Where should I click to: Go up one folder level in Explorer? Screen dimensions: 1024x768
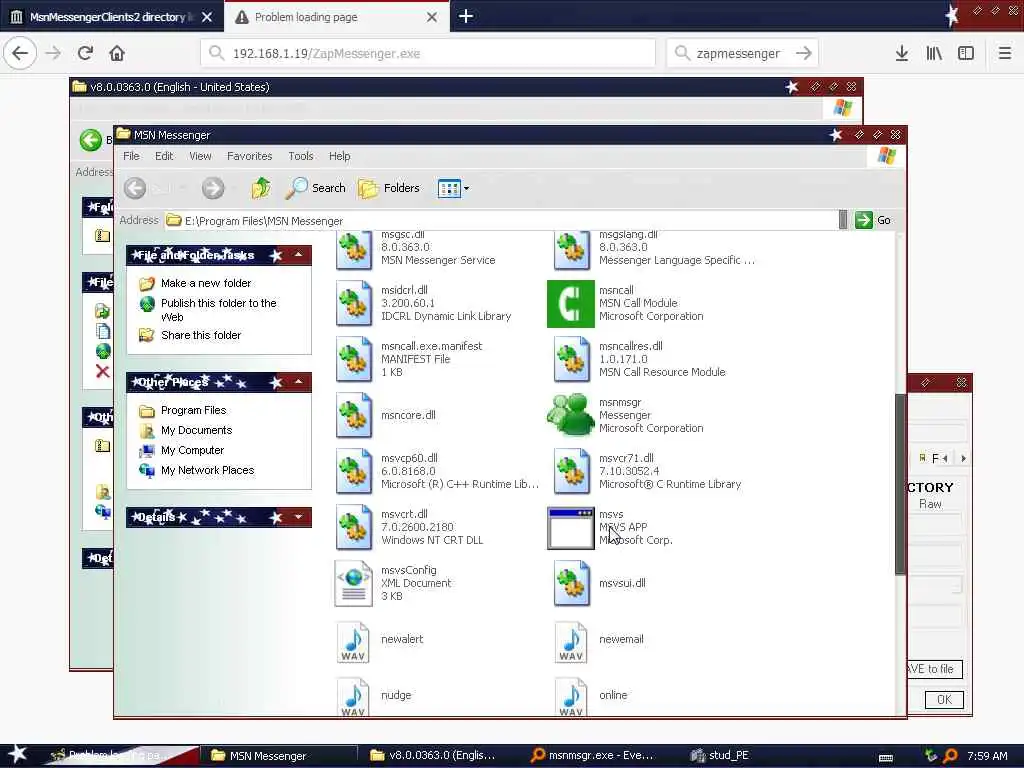click(x=261, y=188)
